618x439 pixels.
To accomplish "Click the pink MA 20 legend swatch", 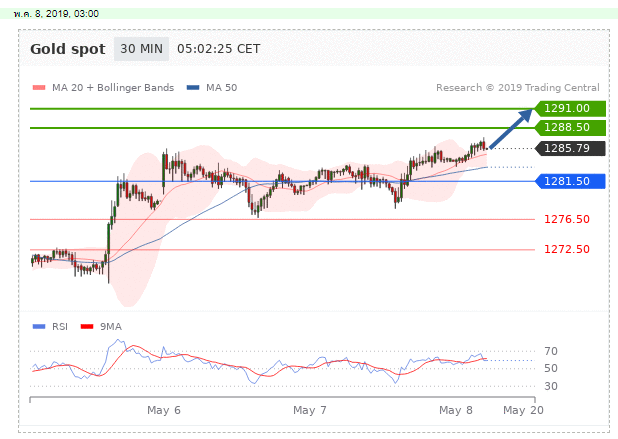I will pos(39,87).
